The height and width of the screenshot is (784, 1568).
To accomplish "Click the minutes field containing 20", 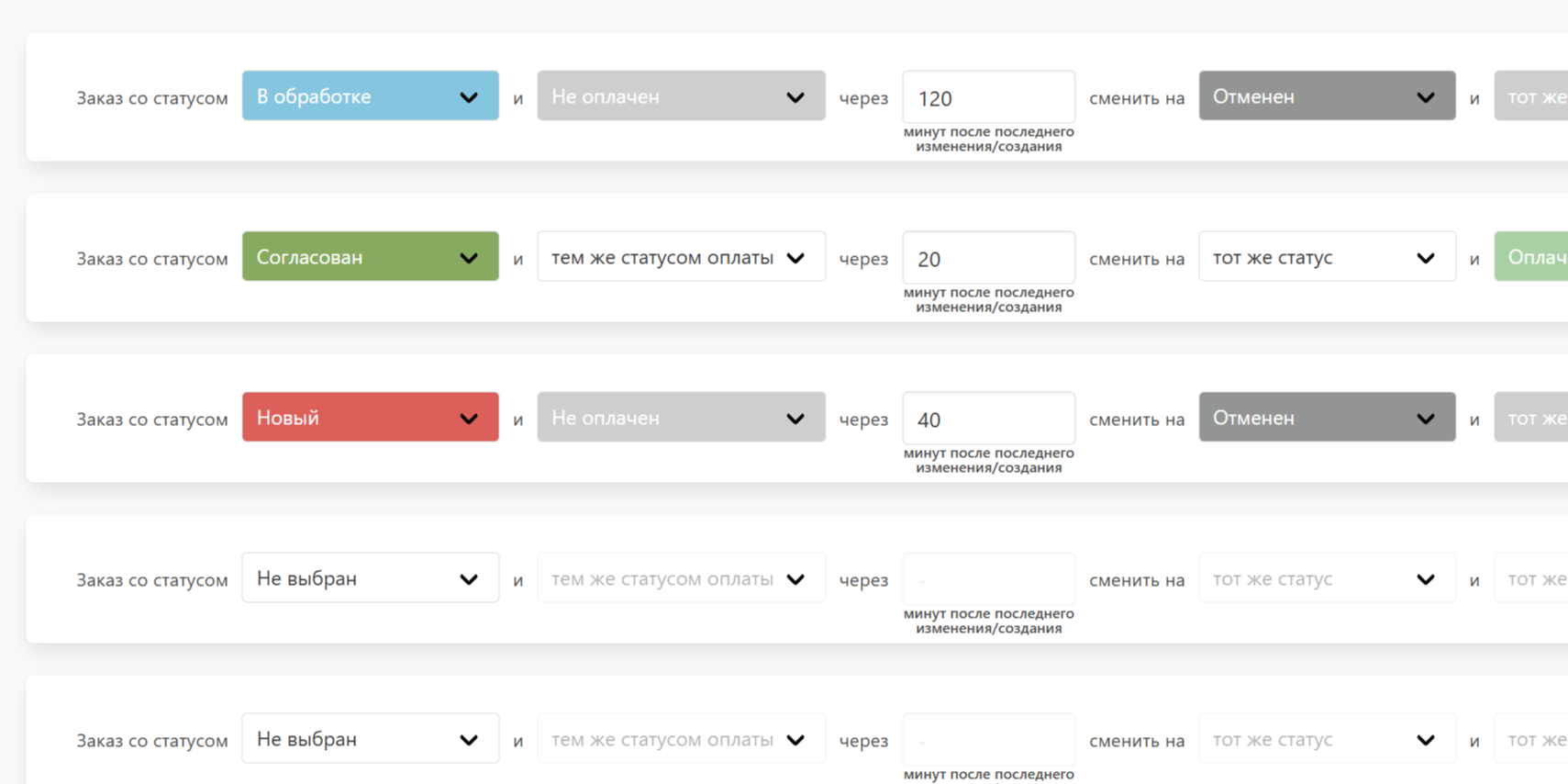I will pos(988,258).
